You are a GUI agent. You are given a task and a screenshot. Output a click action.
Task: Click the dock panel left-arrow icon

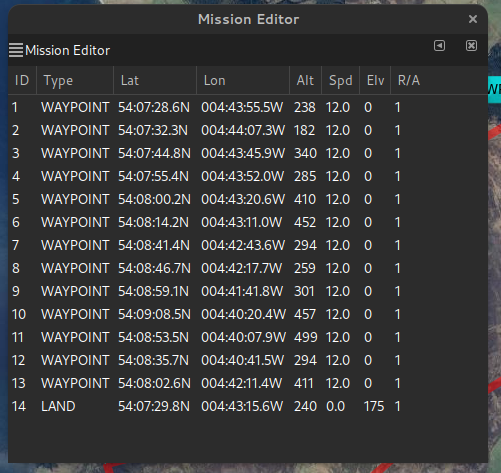tap(439, 46)
